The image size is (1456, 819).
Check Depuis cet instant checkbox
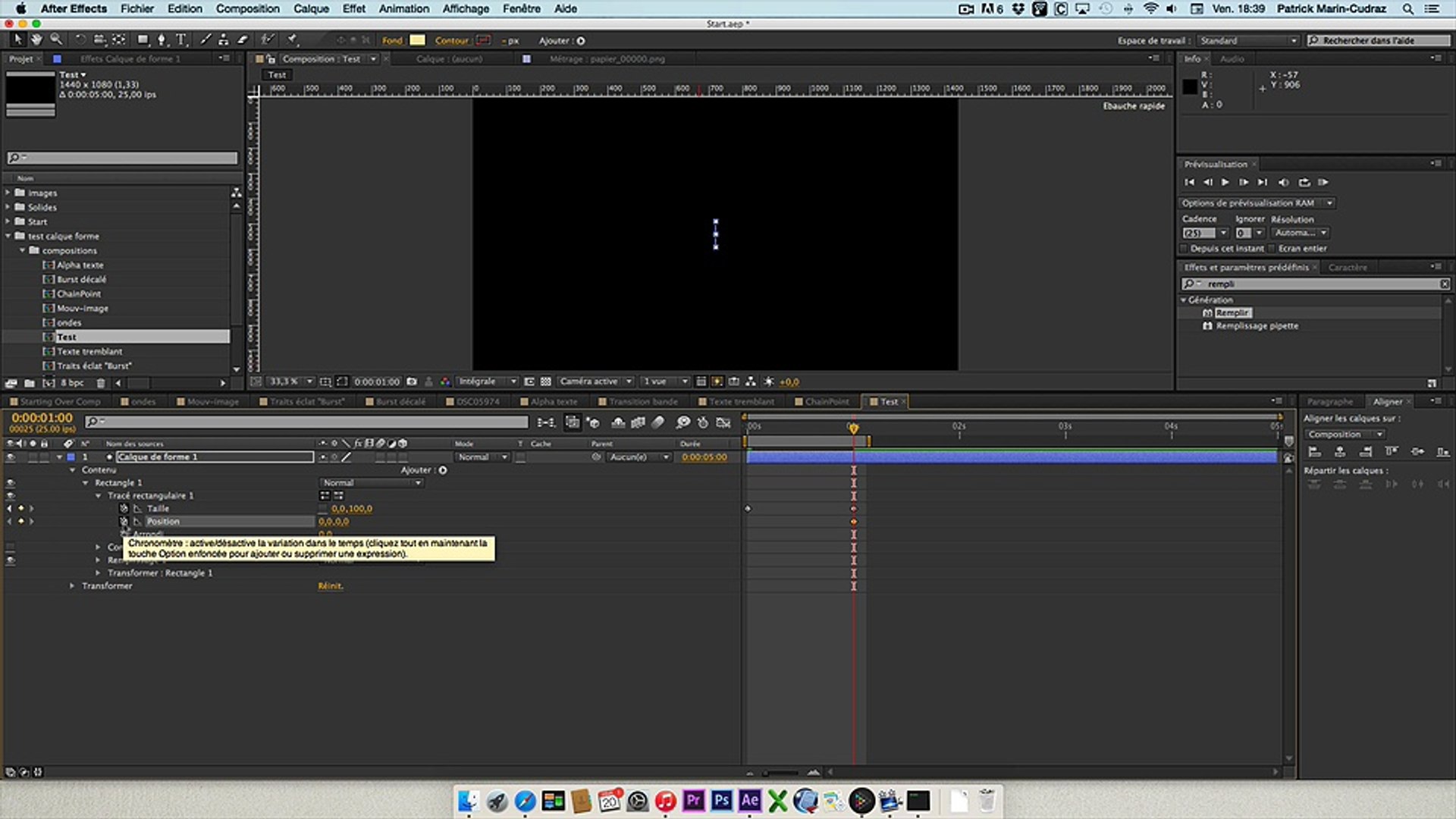pyautogui.click(x=1184, y=249)
